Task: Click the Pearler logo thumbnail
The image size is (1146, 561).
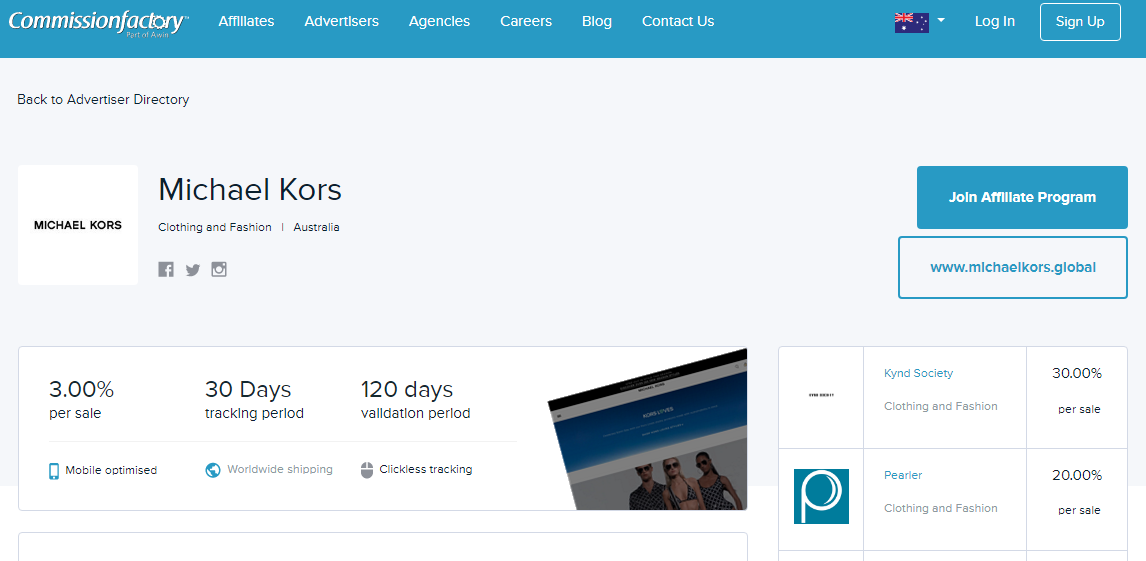Action: click(x=821, y=497)
